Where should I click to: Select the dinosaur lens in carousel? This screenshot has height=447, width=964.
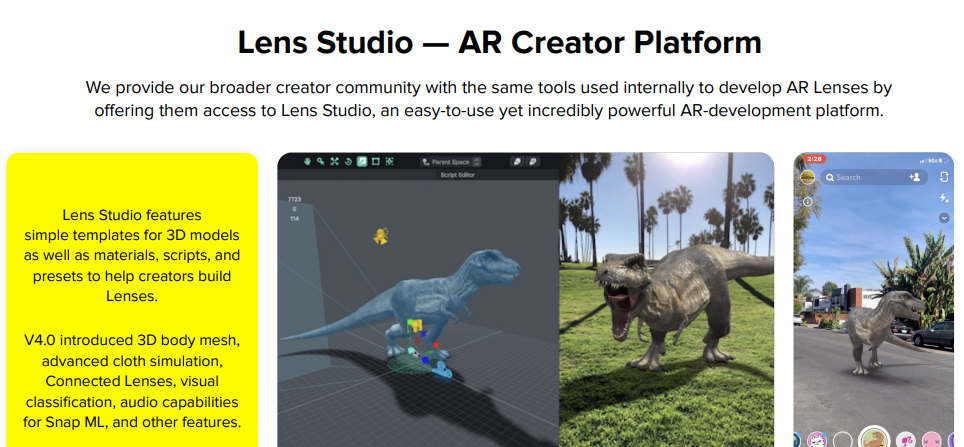click(x=874, y=438)
